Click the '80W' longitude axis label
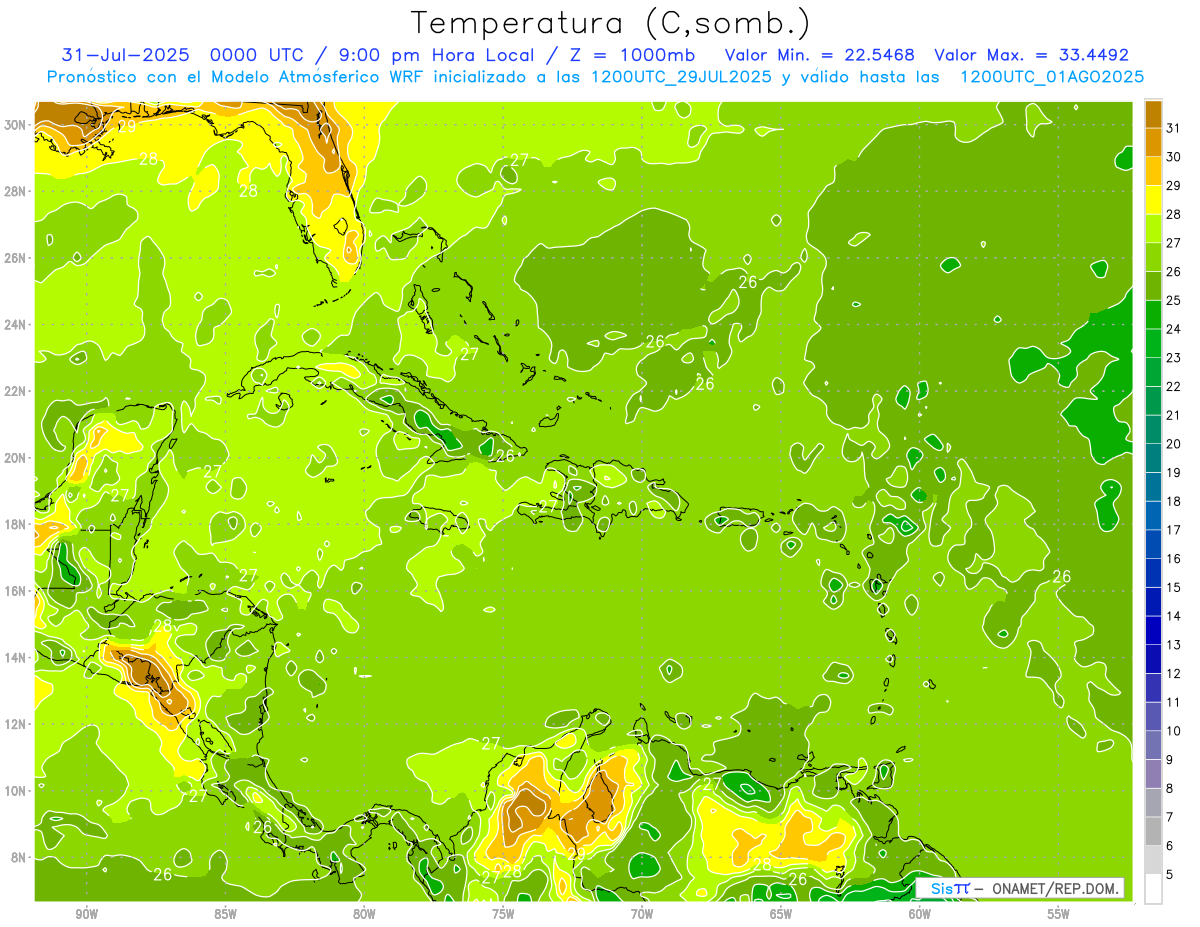 pos(364,914)
